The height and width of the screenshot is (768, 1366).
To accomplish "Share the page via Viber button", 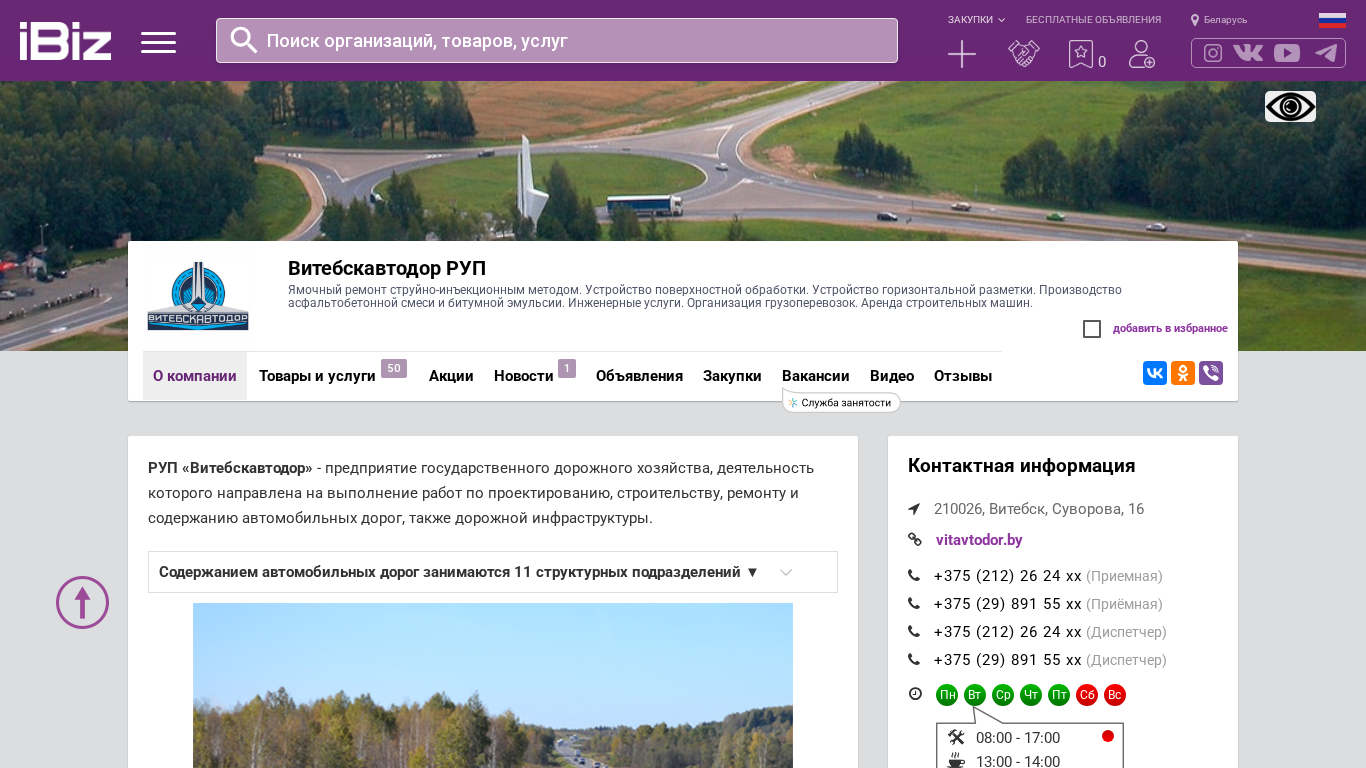I will tap(1211, 373).
